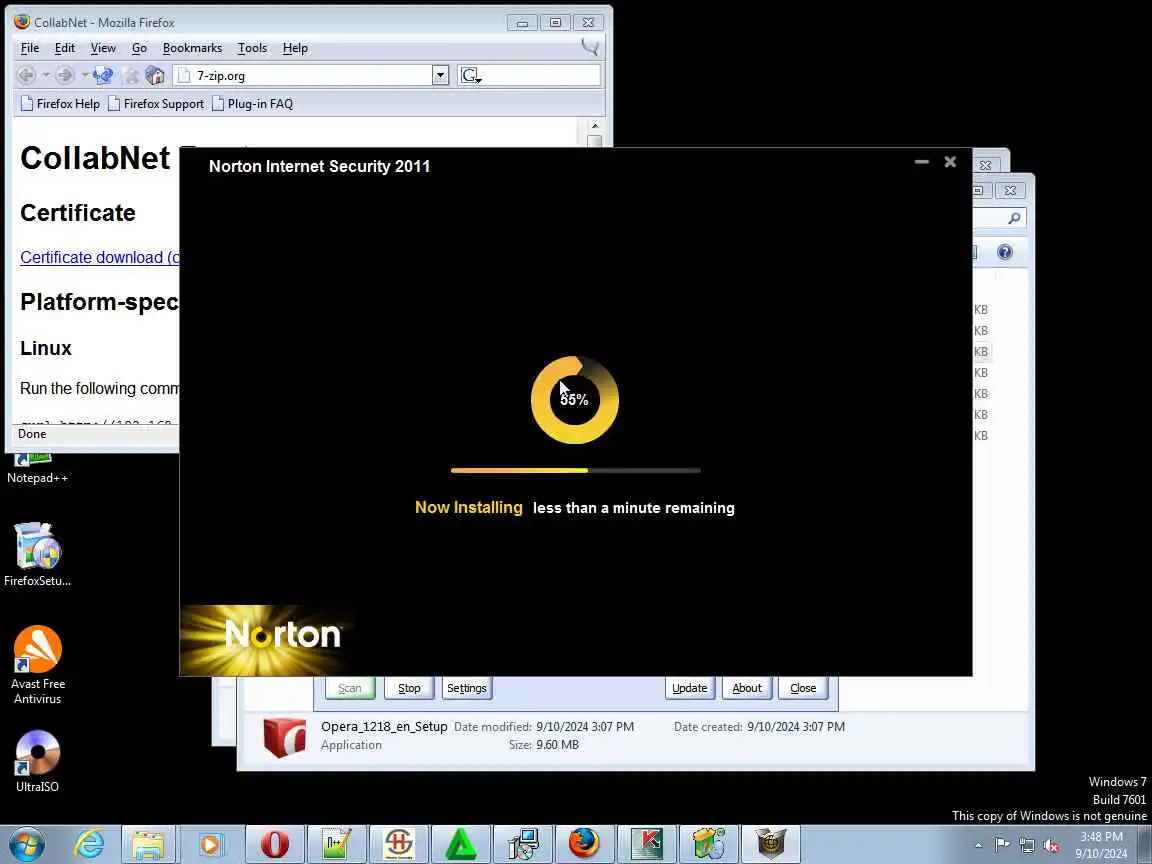
Task: Open the Windows Start menu
Action: (x=27, y=844)
